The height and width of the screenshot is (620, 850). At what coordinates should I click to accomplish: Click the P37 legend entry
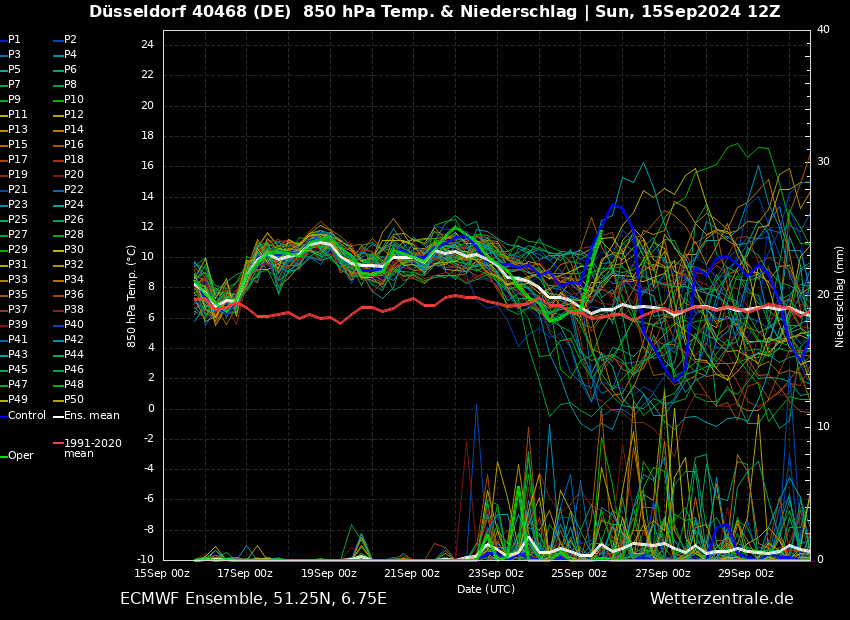click(18, 310)
